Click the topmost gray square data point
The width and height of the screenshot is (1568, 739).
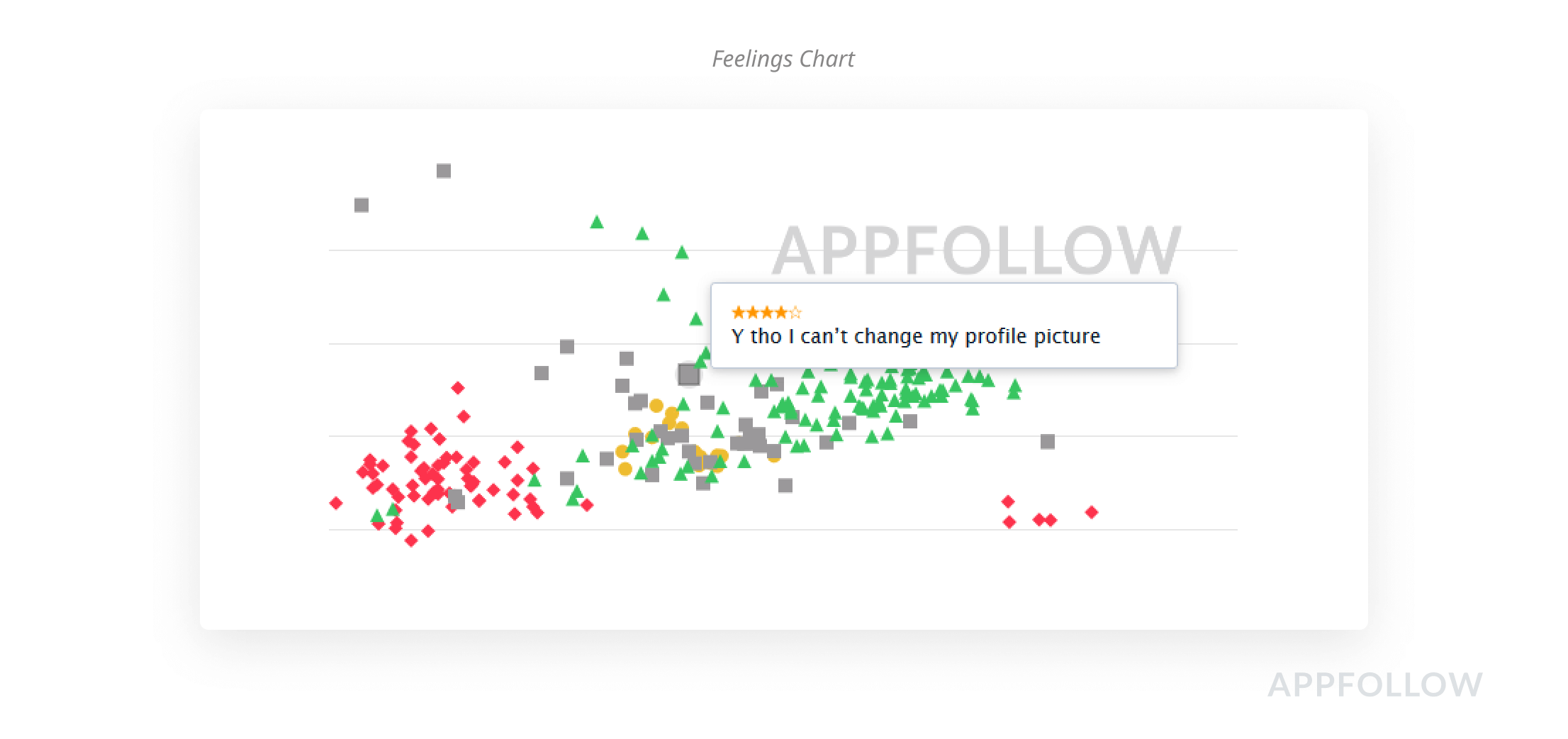[444, 171]
